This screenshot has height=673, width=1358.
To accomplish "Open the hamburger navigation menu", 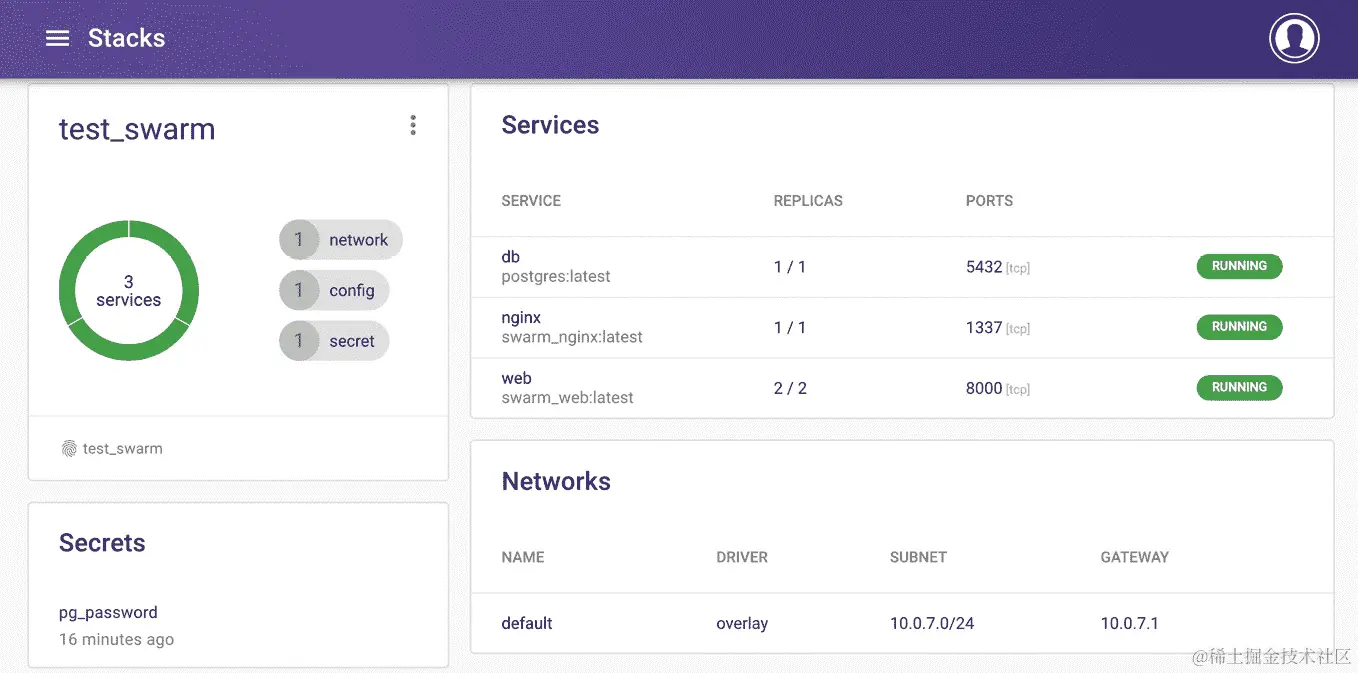I will point(57,38).
